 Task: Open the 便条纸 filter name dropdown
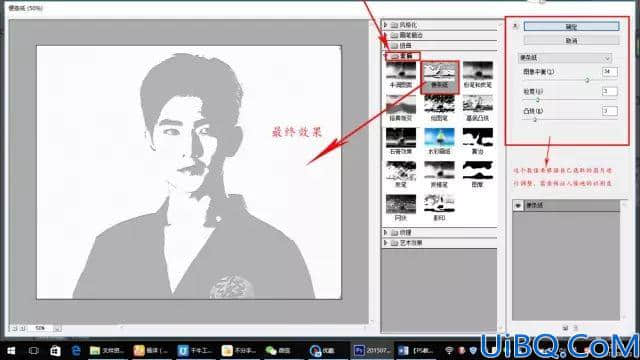(565, 58)
